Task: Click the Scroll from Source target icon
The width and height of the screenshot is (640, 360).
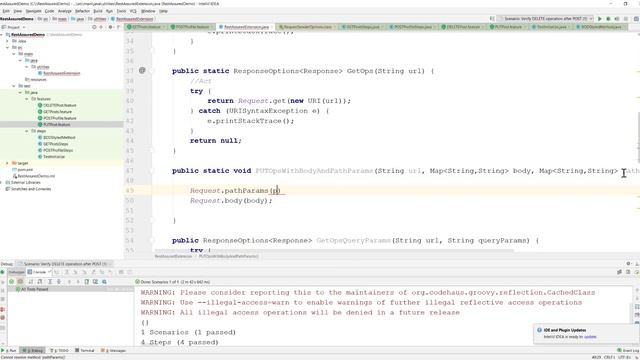Action: (94, 27)
